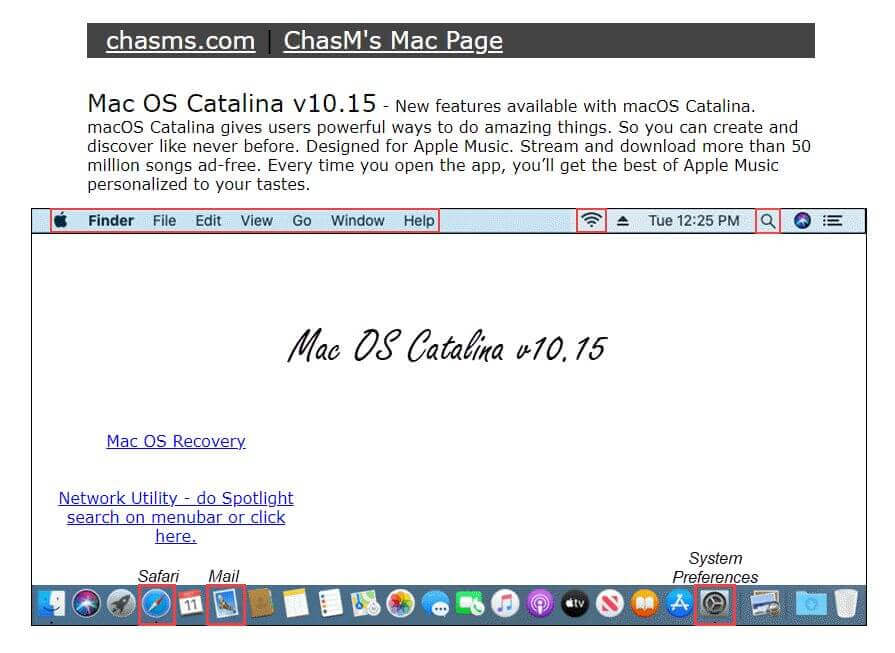Open Launchpad rocket icon in dock
Screen dimensions: 895x653
121,604
